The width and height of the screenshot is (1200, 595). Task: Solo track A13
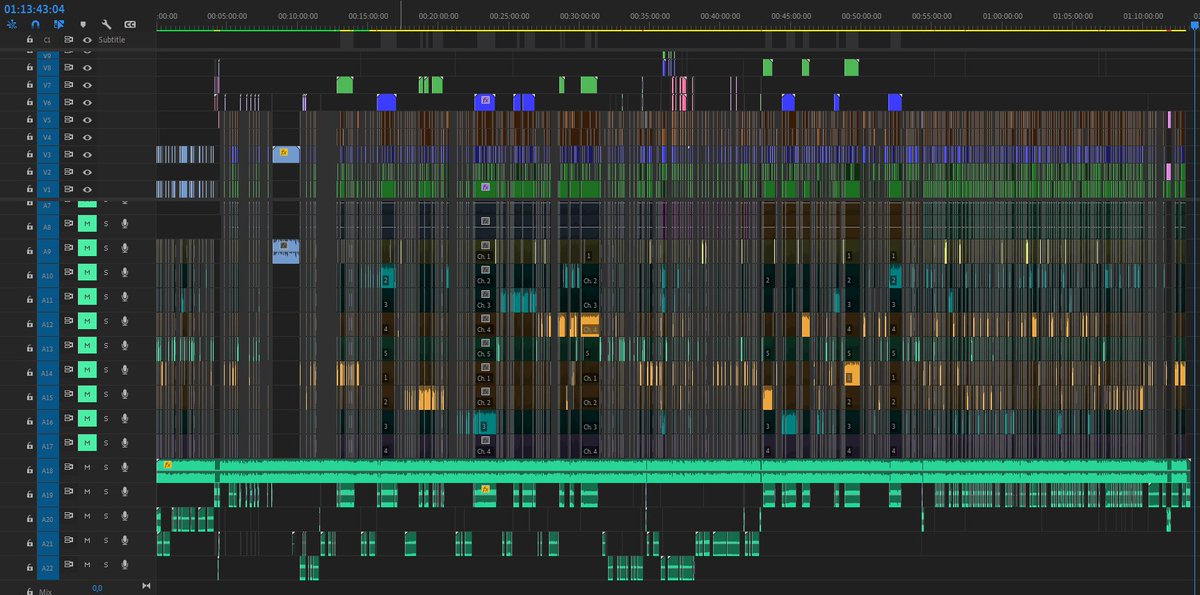click(106, 347)
